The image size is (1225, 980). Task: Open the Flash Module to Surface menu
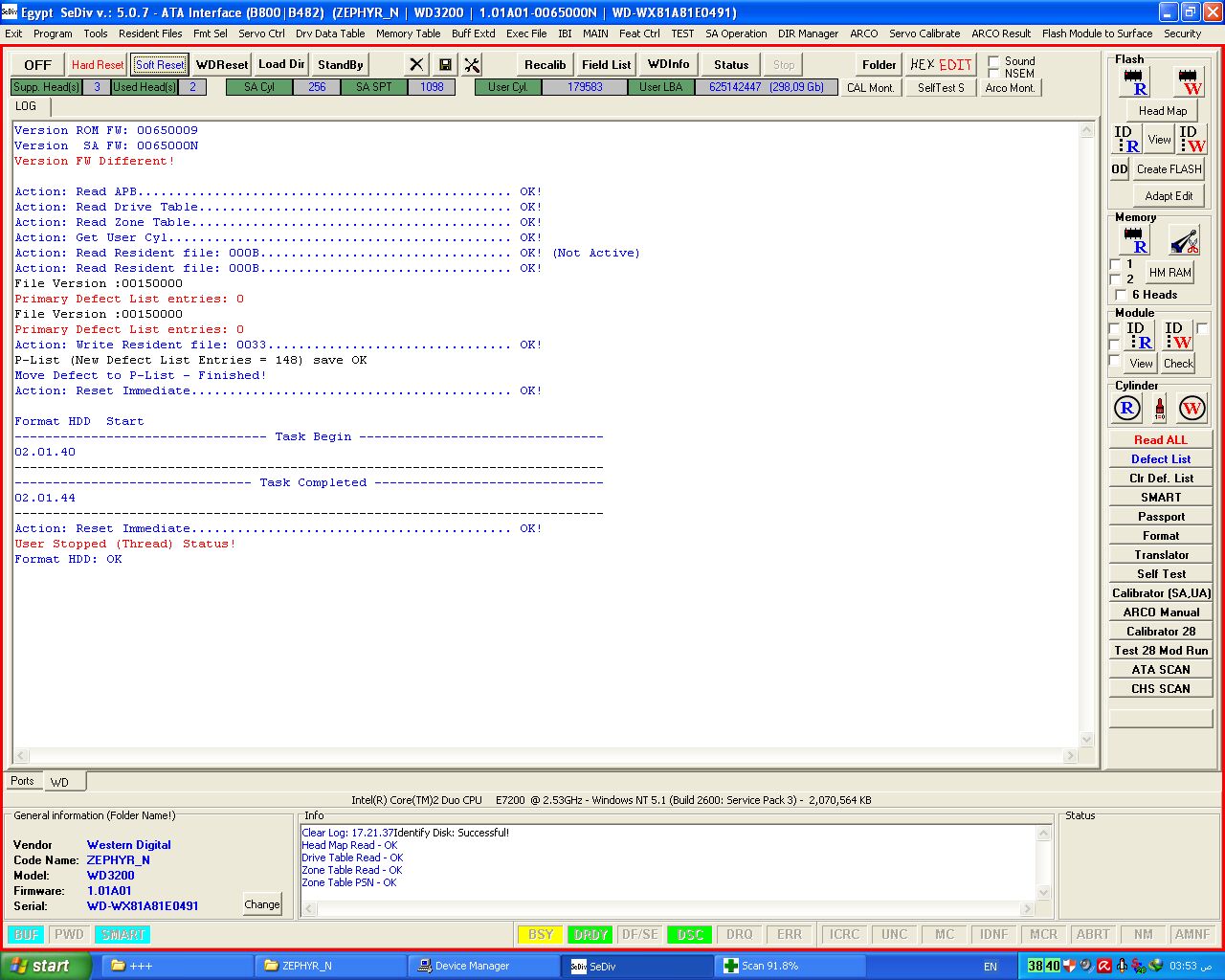click(1097, 33)
